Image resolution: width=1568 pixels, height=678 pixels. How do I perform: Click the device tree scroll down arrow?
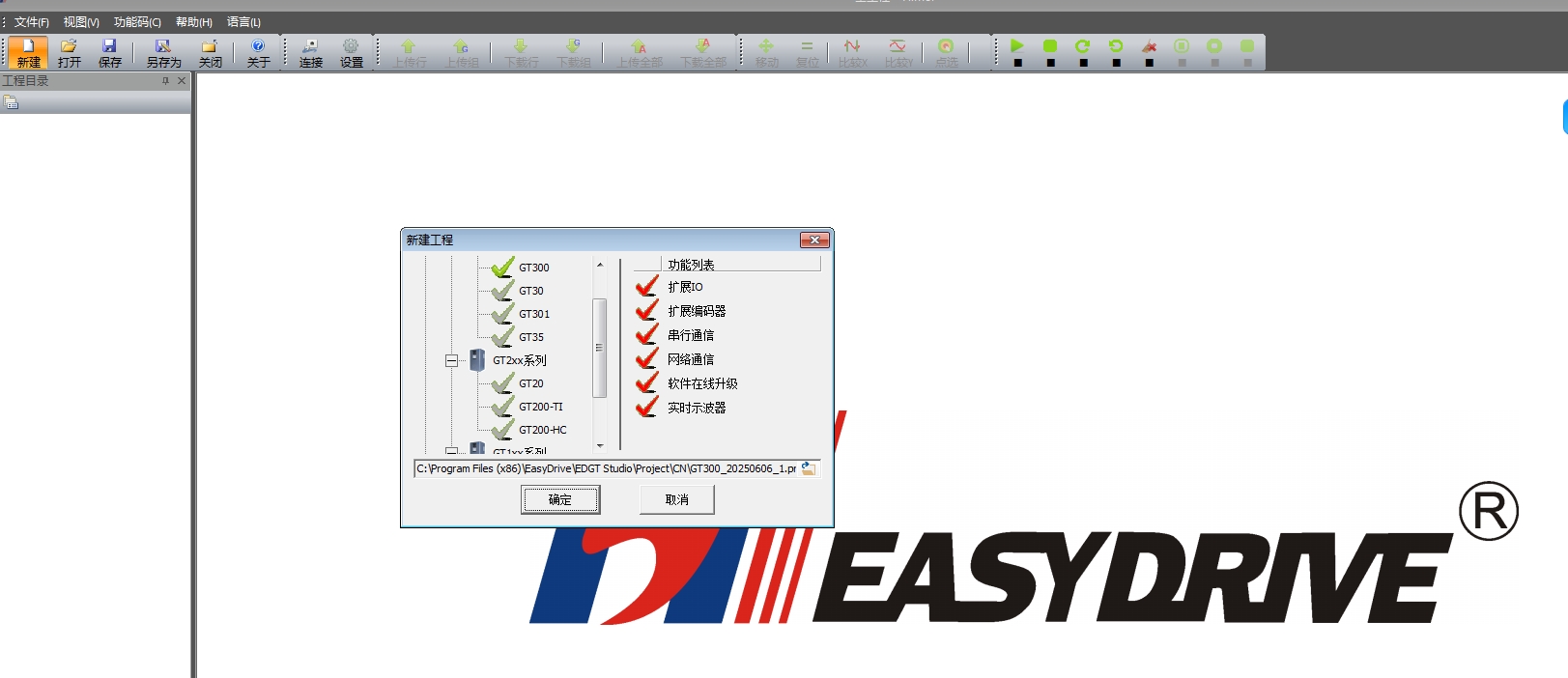(x=600, y=446)
